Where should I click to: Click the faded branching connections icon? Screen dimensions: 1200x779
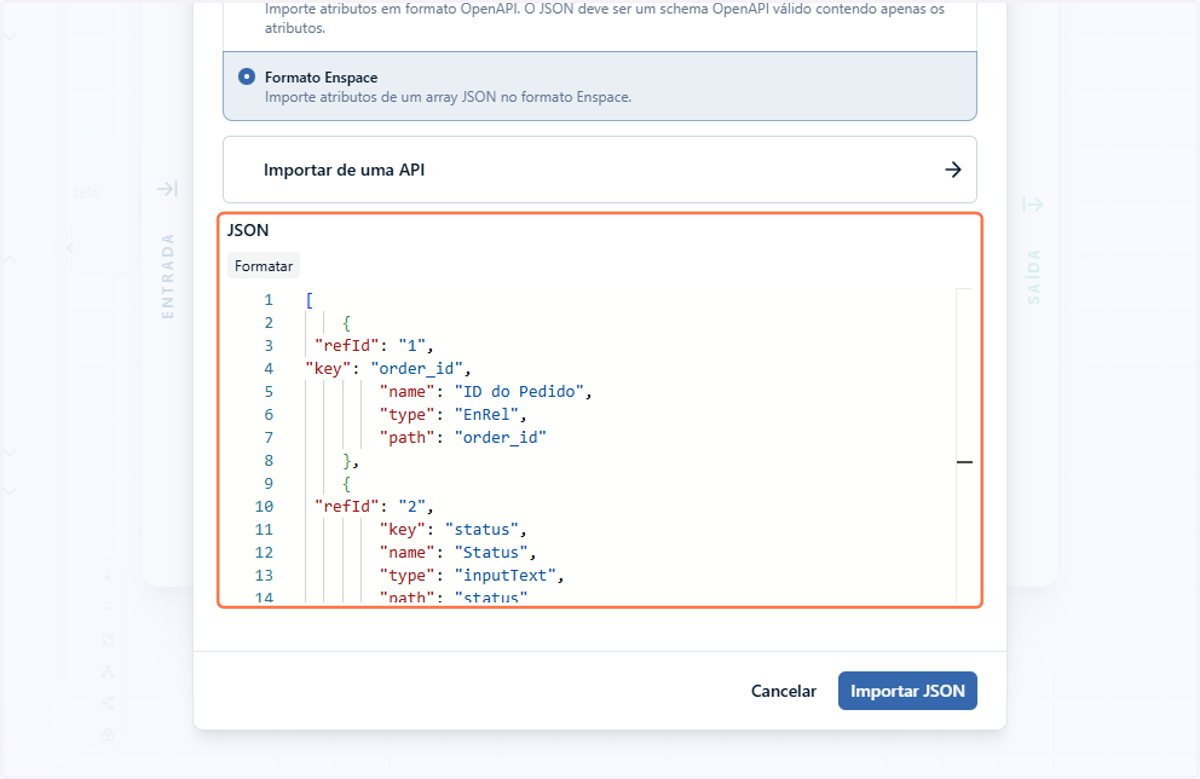click(x=108, y=703)
